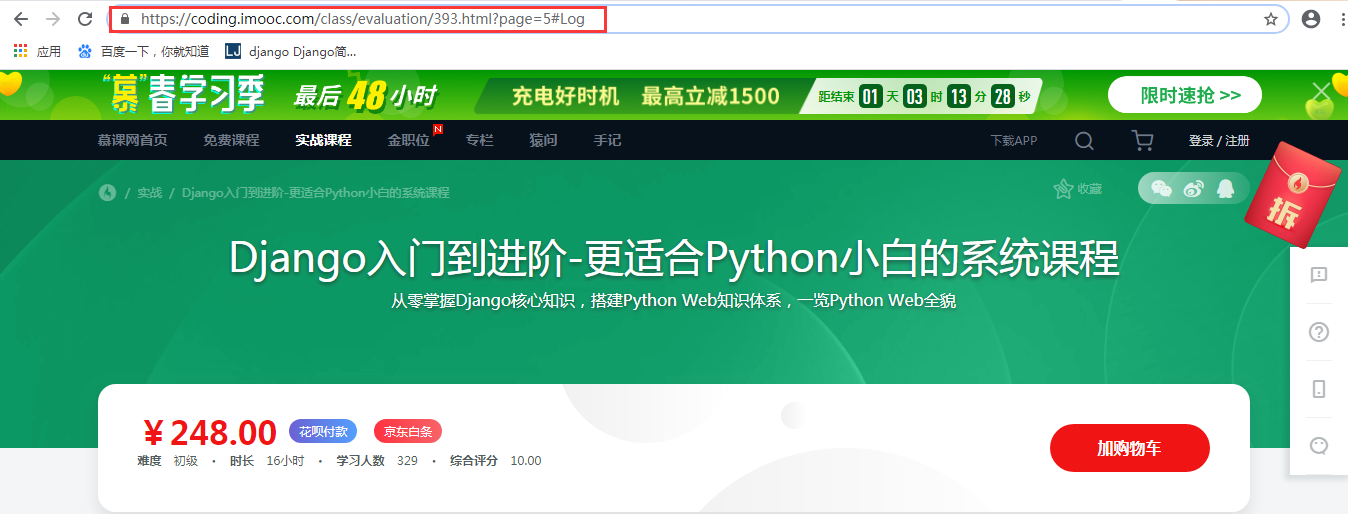Open 手记 in the navigation bar
1348x514 pixels.
tap(607, 140)
